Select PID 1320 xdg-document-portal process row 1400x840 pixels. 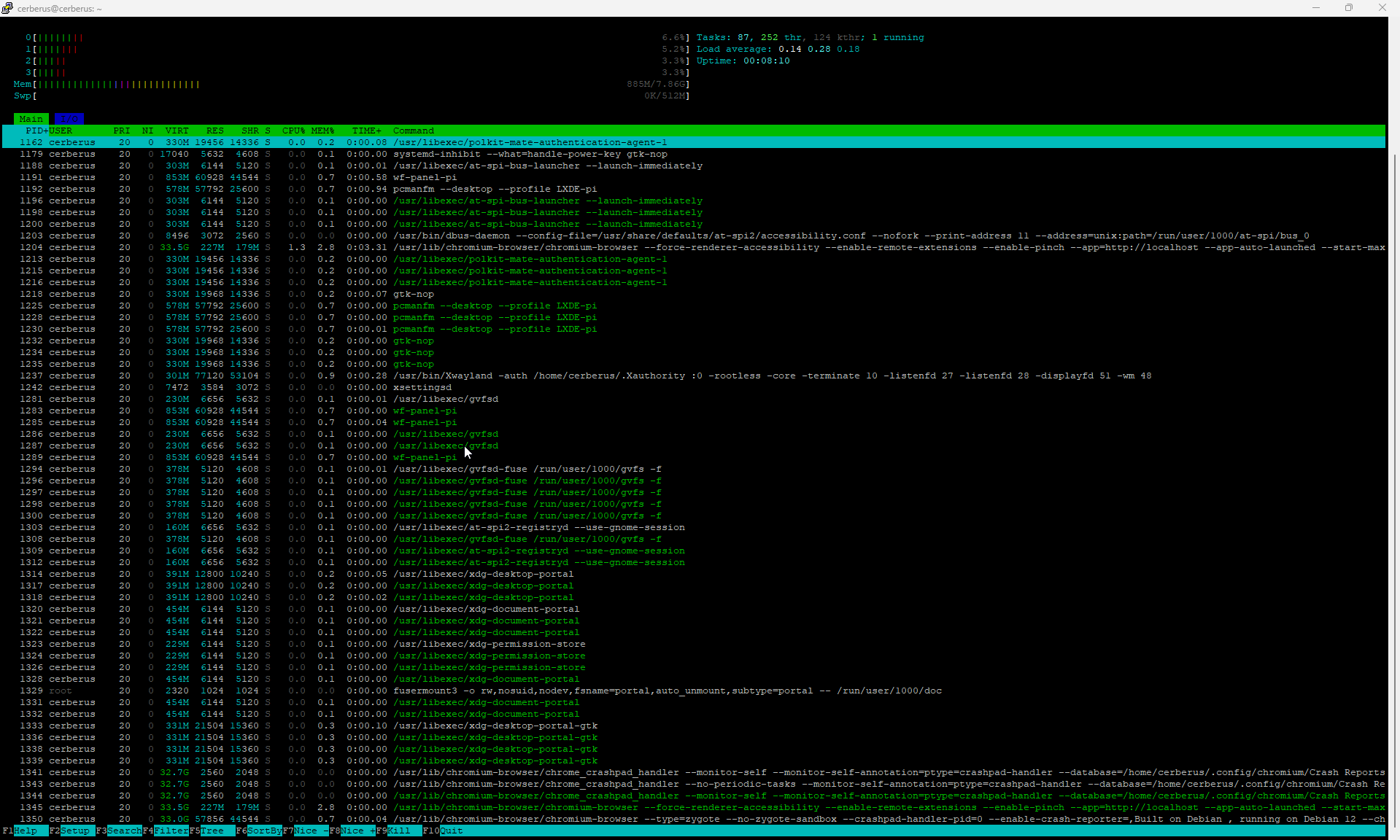693,609
